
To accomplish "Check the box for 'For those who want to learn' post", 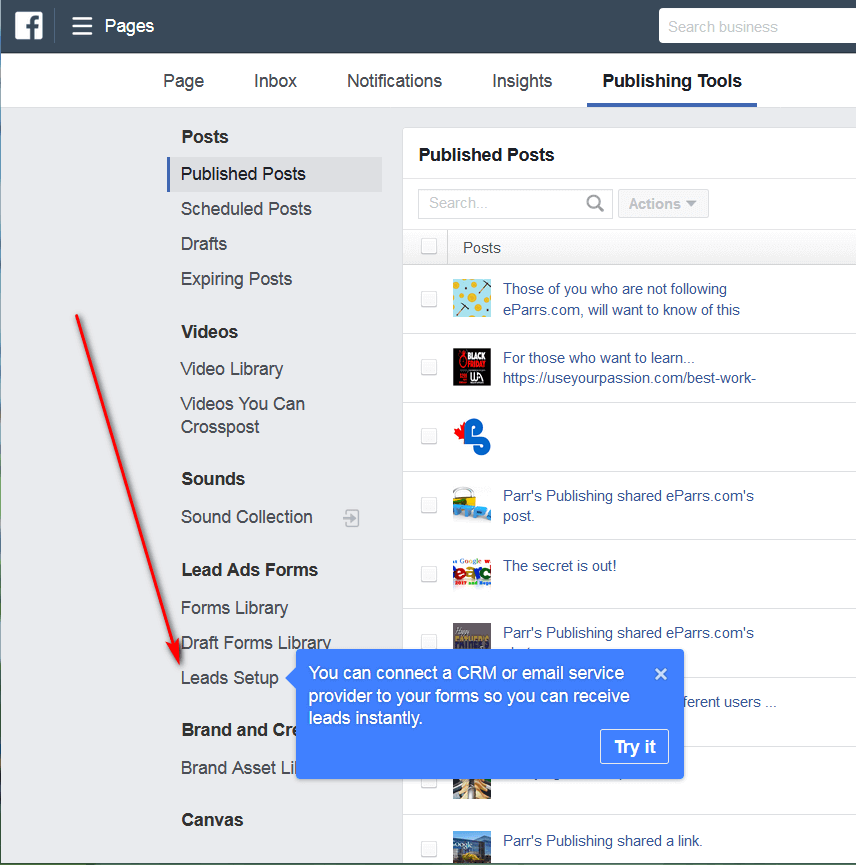I will 429,367.
